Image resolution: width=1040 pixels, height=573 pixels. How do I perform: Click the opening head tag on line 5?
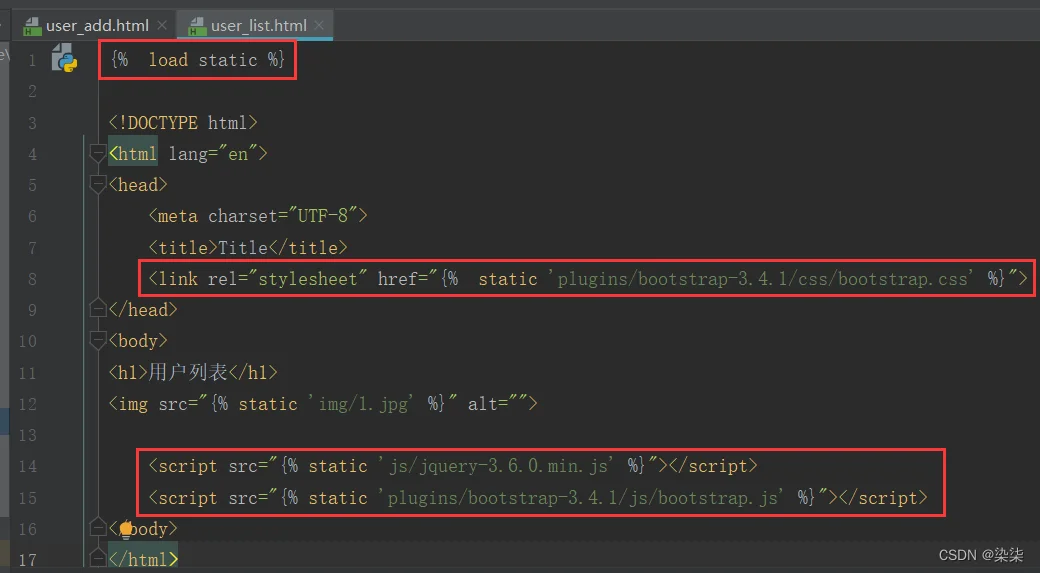(138, 185)
